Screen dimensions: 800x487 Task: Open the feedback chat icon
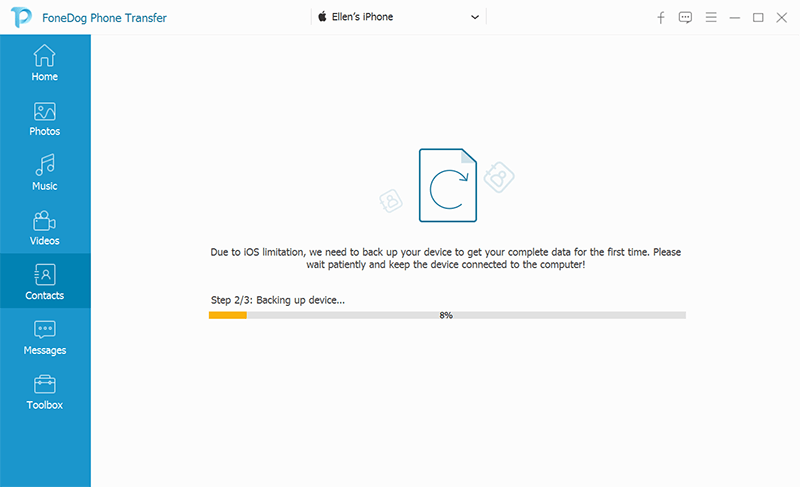[x=685, y=18]
